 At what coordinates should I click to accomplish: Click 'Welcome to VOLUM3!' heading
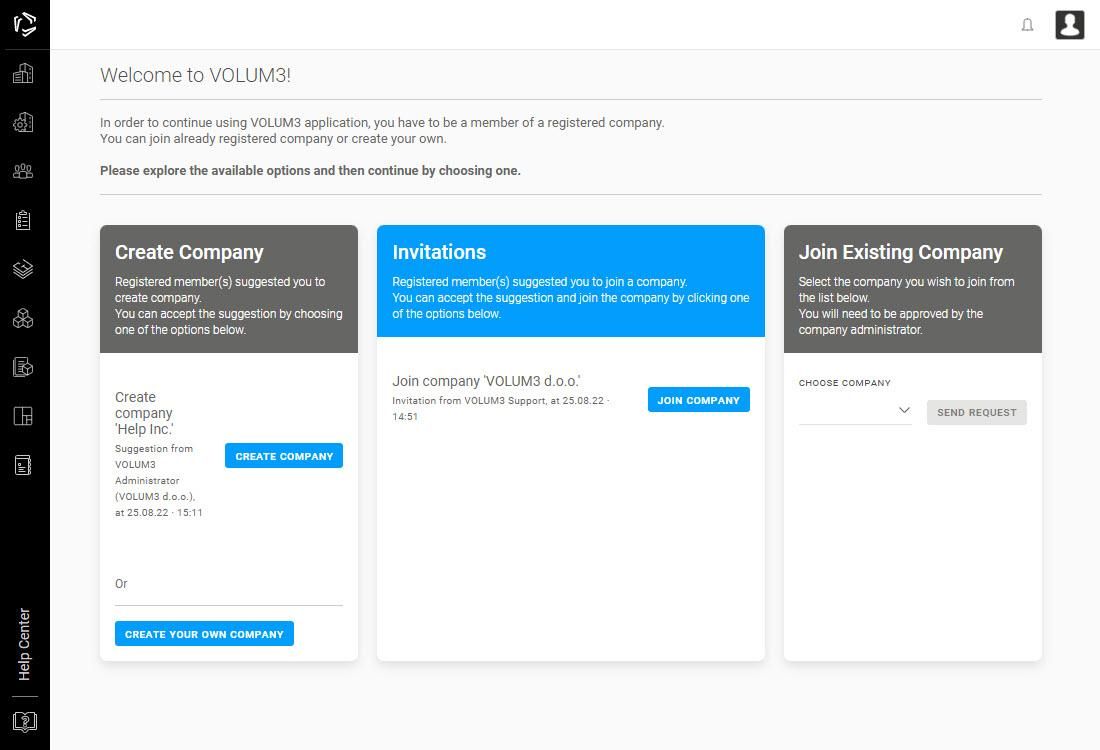click(x=195, y=75)
